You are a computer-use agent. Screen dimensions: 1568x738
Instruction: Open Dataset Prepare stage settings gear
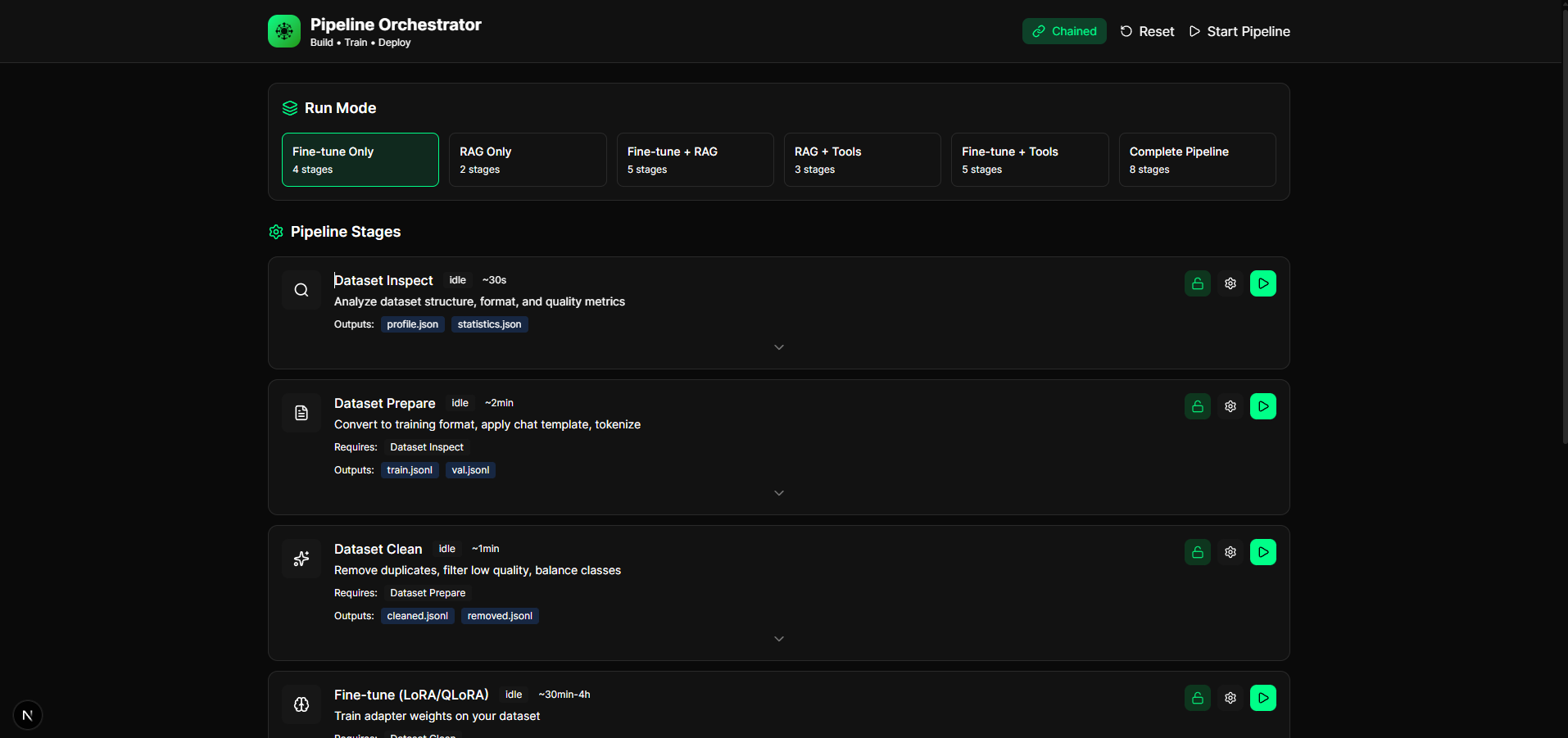click(x=1230, y=406)
